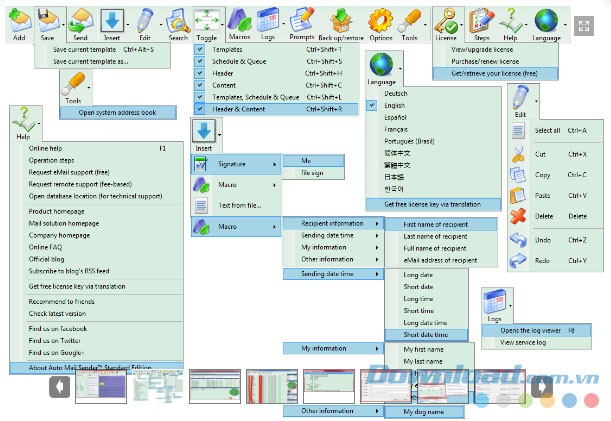611x421 pixels.
Task: Click the Prompts toolbar icon
Action: pos(301,20)
